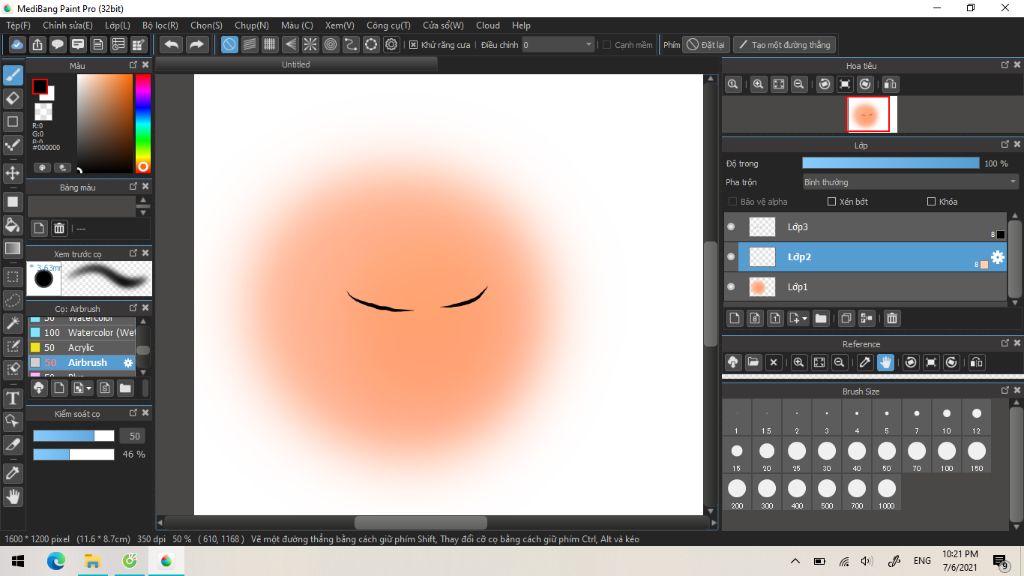Image resolution: width=1024 pixels, height=576 pixels.
Task: Hide layer Lớp3 with visibility dot
Action: pyautogui.click(x=731, y=227)
